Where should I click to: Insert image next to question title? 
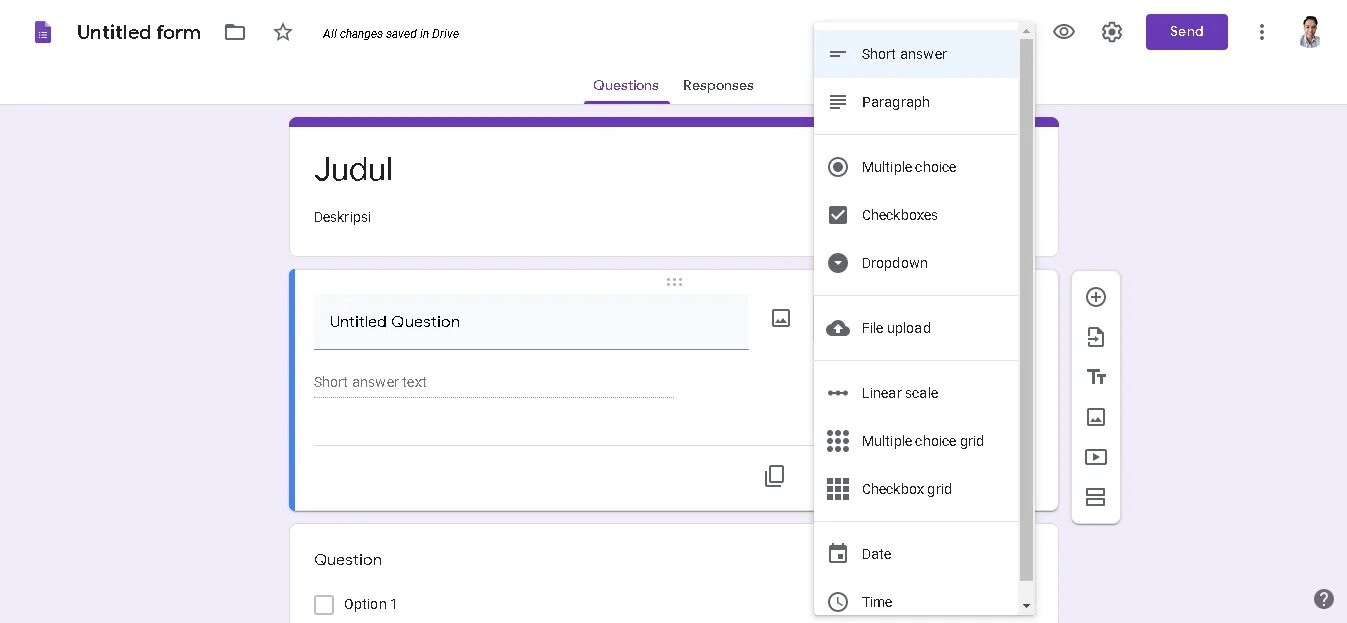781,318
